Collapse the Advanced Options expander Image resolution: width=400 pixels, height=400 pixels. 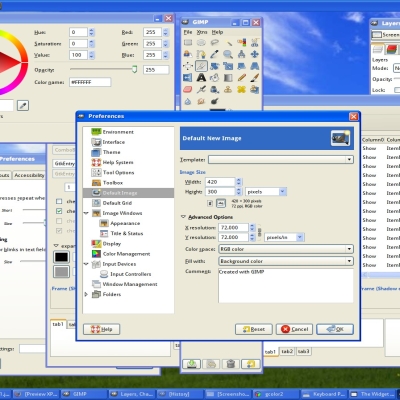[183, 217]
